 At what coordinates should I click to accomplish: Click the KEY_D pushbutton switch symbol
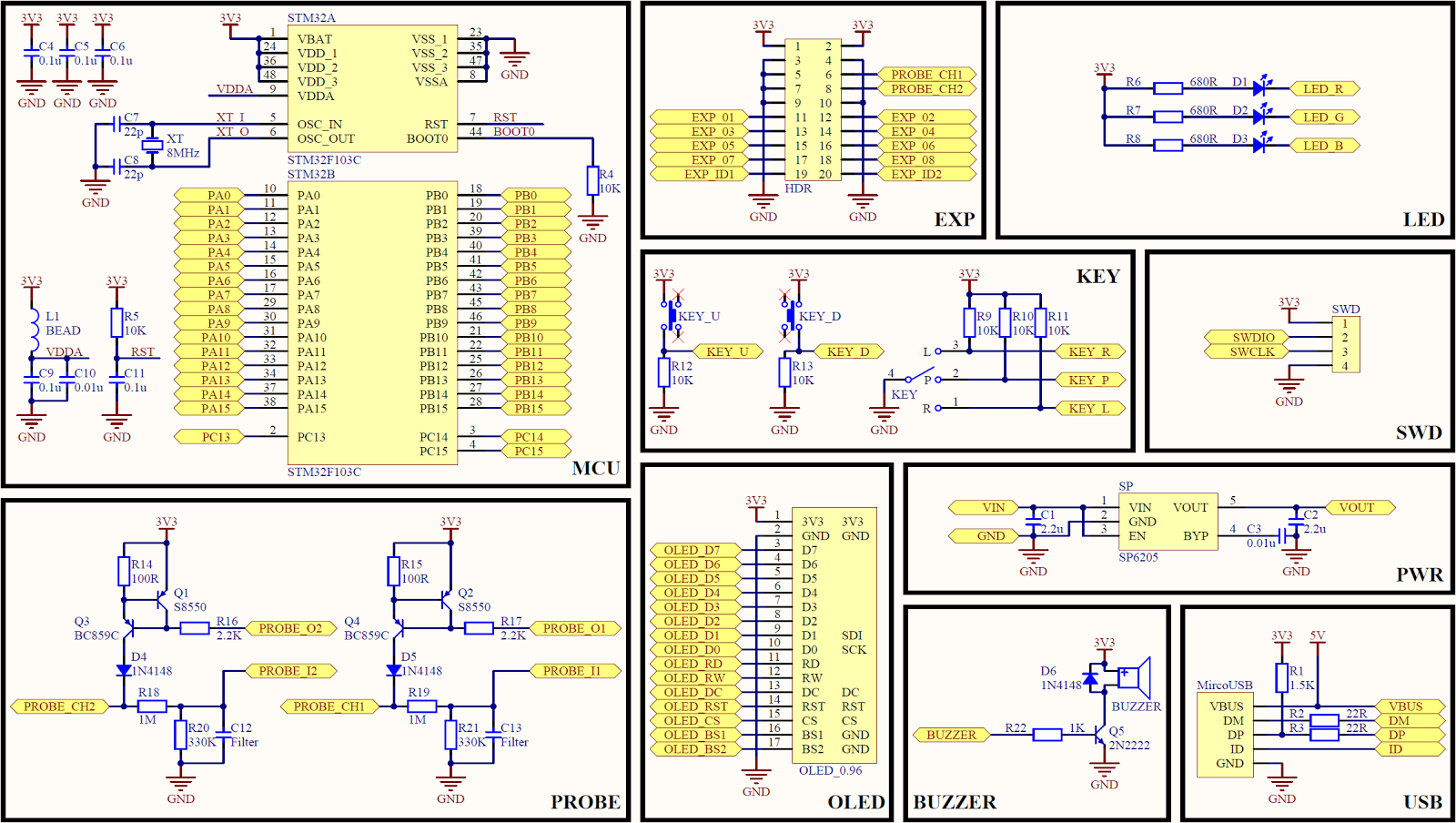[x=791, y=316]
